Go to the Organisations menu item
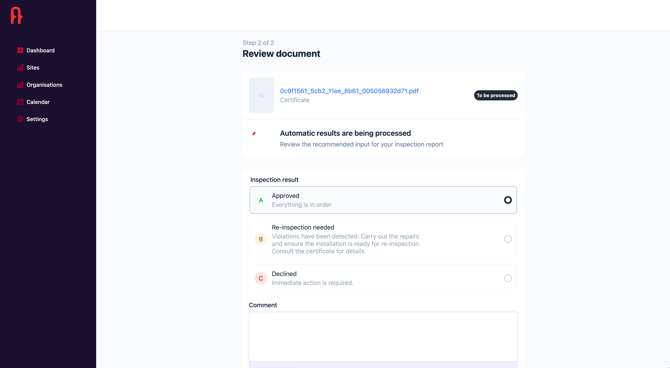670x368 pixels. tap(44, 85)
